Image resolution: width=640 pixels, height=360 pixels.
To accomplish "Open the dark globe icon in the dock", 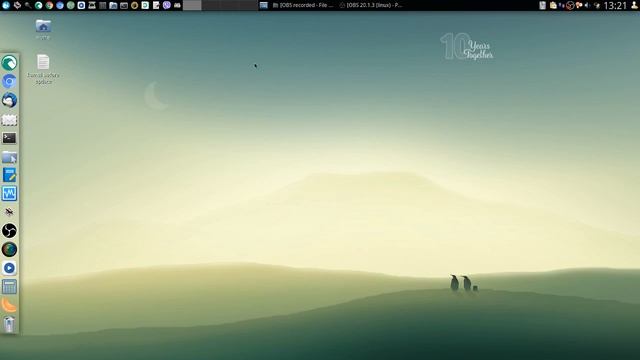I will [9, 249].
